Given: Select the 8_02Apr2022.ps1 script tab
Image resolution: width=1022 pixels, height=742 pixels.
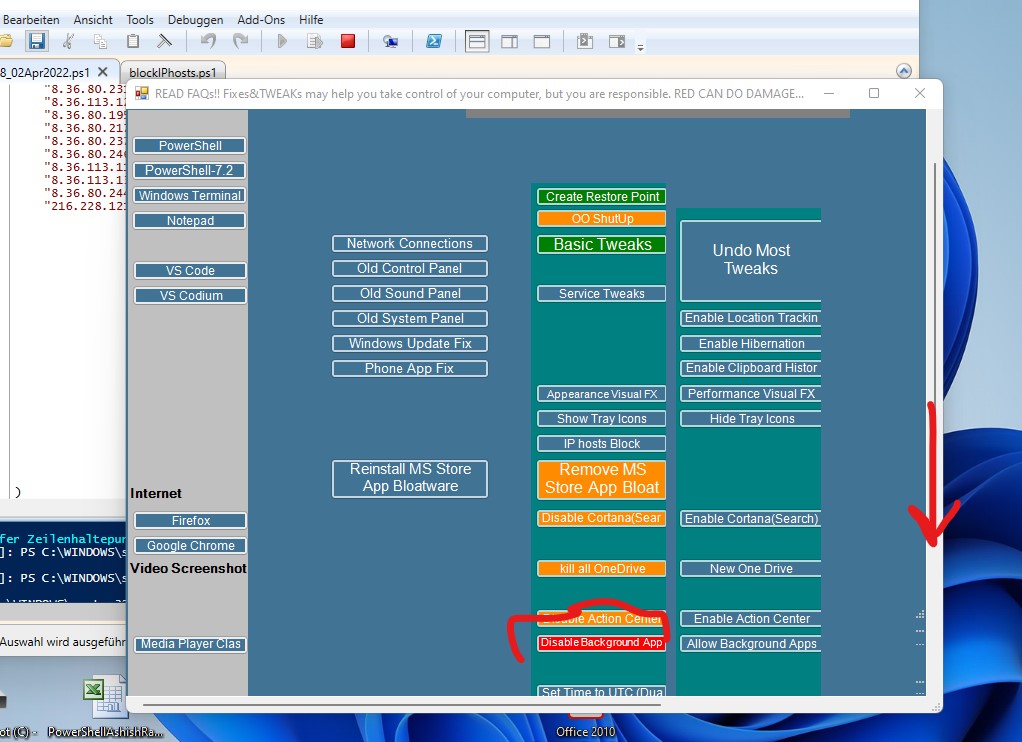Looking at the screenshot, I should [x=46, y=72].
